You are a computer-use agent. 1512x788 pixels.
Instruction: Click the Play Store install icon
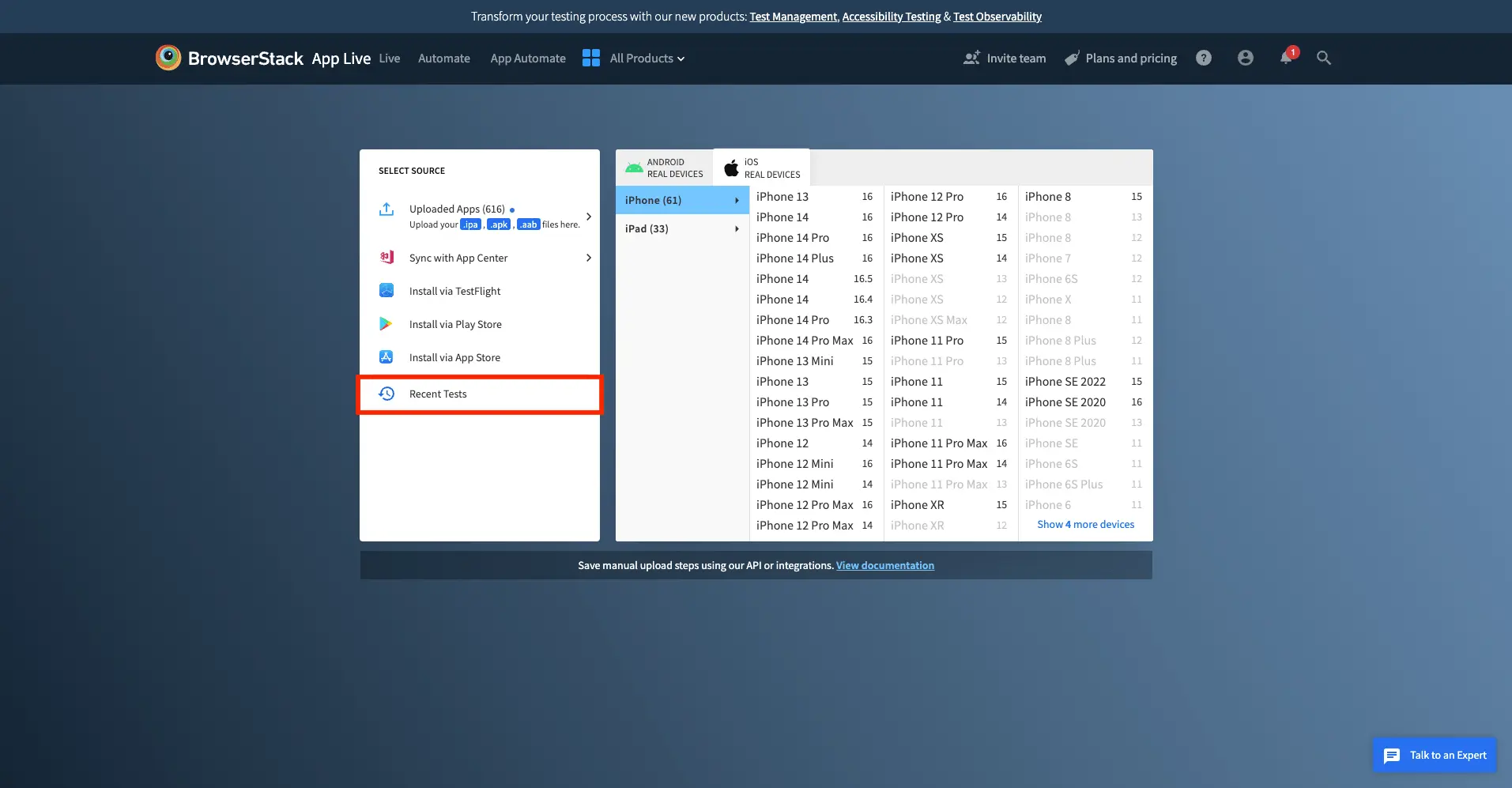pos(386,324)
